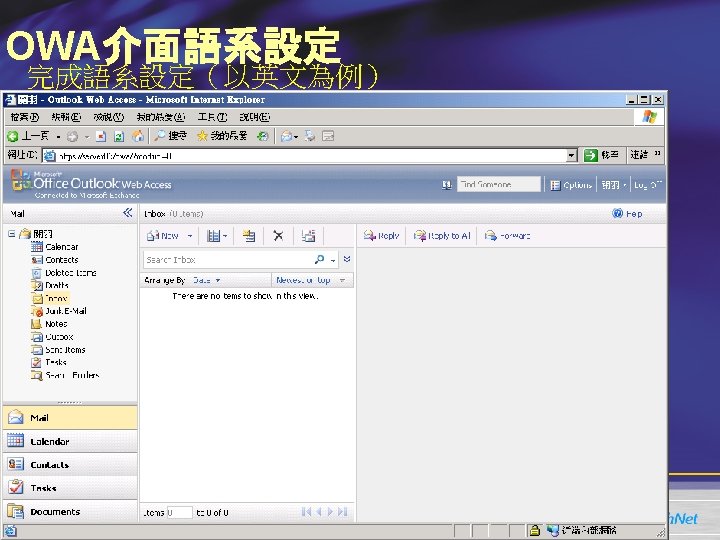This screenshot has height=540, width=720.
Task: Open the Calendar folder in tree
Action: click(55, 247)
